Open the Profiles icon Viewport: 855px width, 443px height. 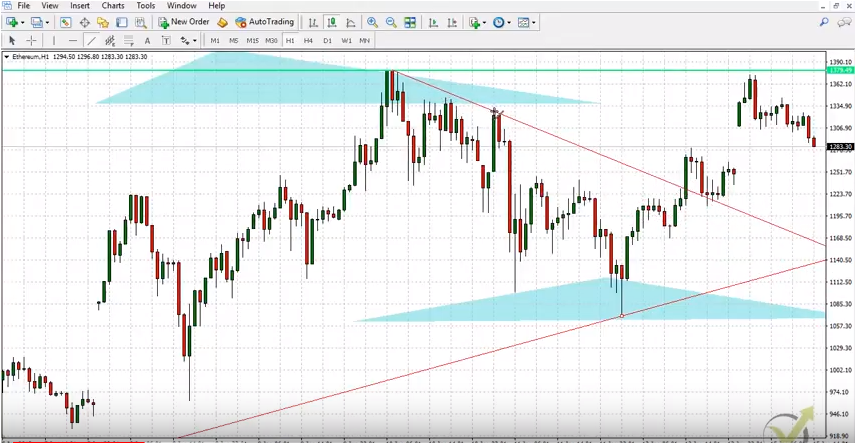(37, 22)
